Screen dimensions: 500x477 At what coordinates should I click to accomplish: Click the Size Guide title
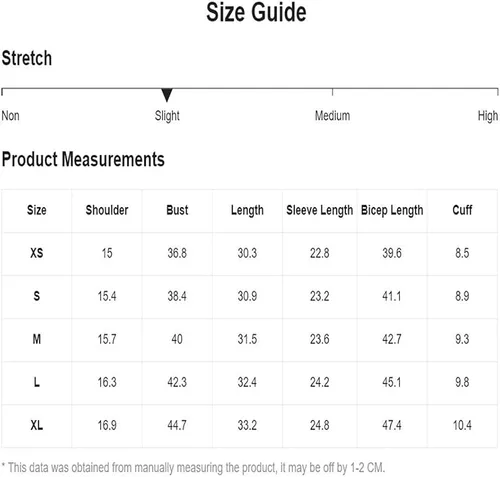point(256,12)
